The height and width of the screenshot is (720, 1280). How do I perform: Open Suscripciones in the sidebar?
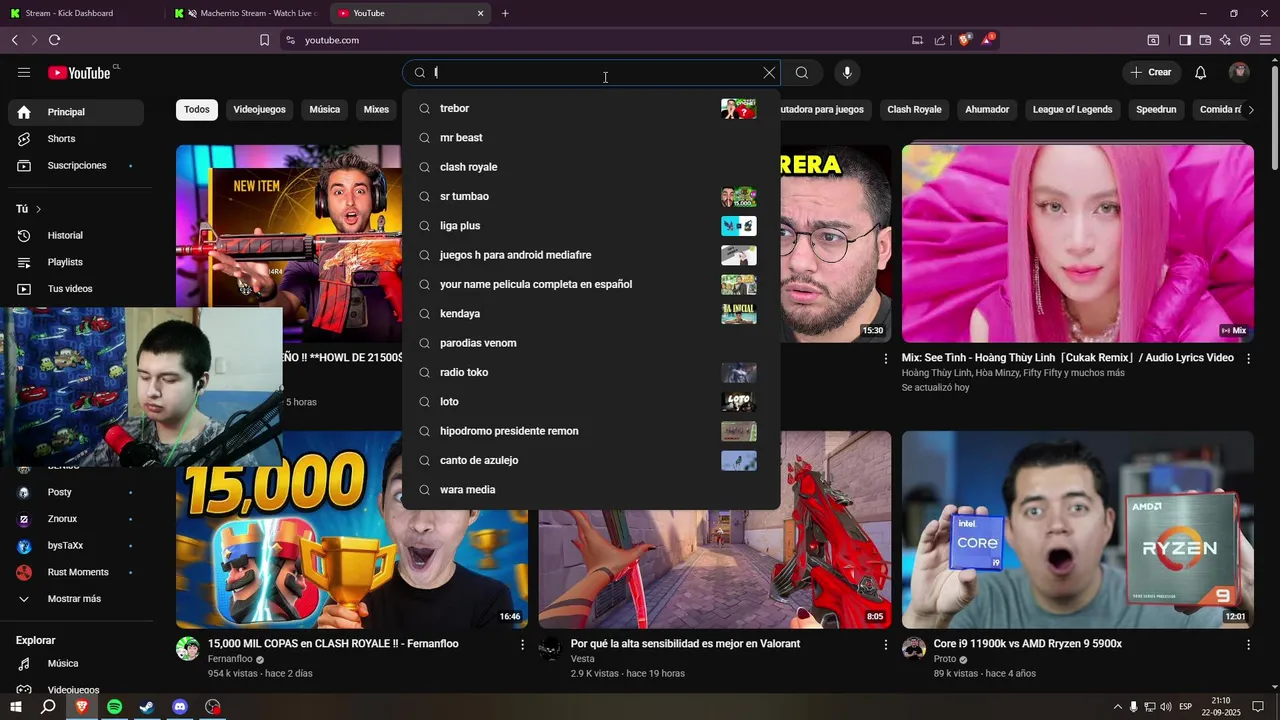pos(76,165)
